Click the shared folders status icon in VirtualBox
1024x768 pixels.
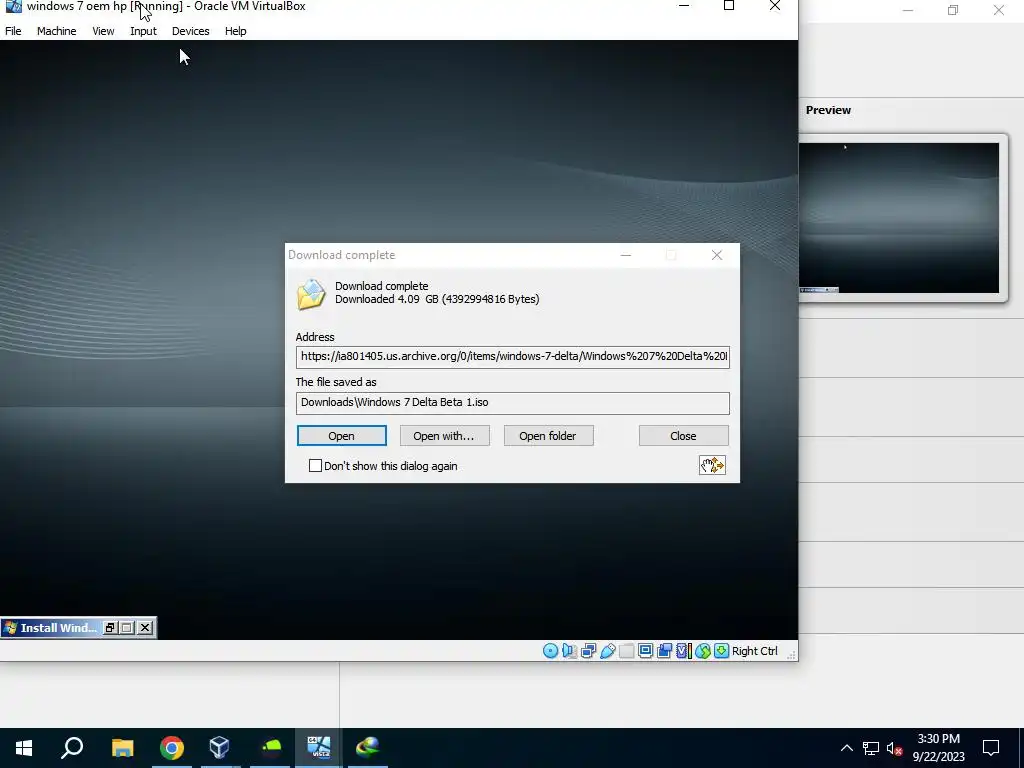pyautogui.click(x=626, y=650)
